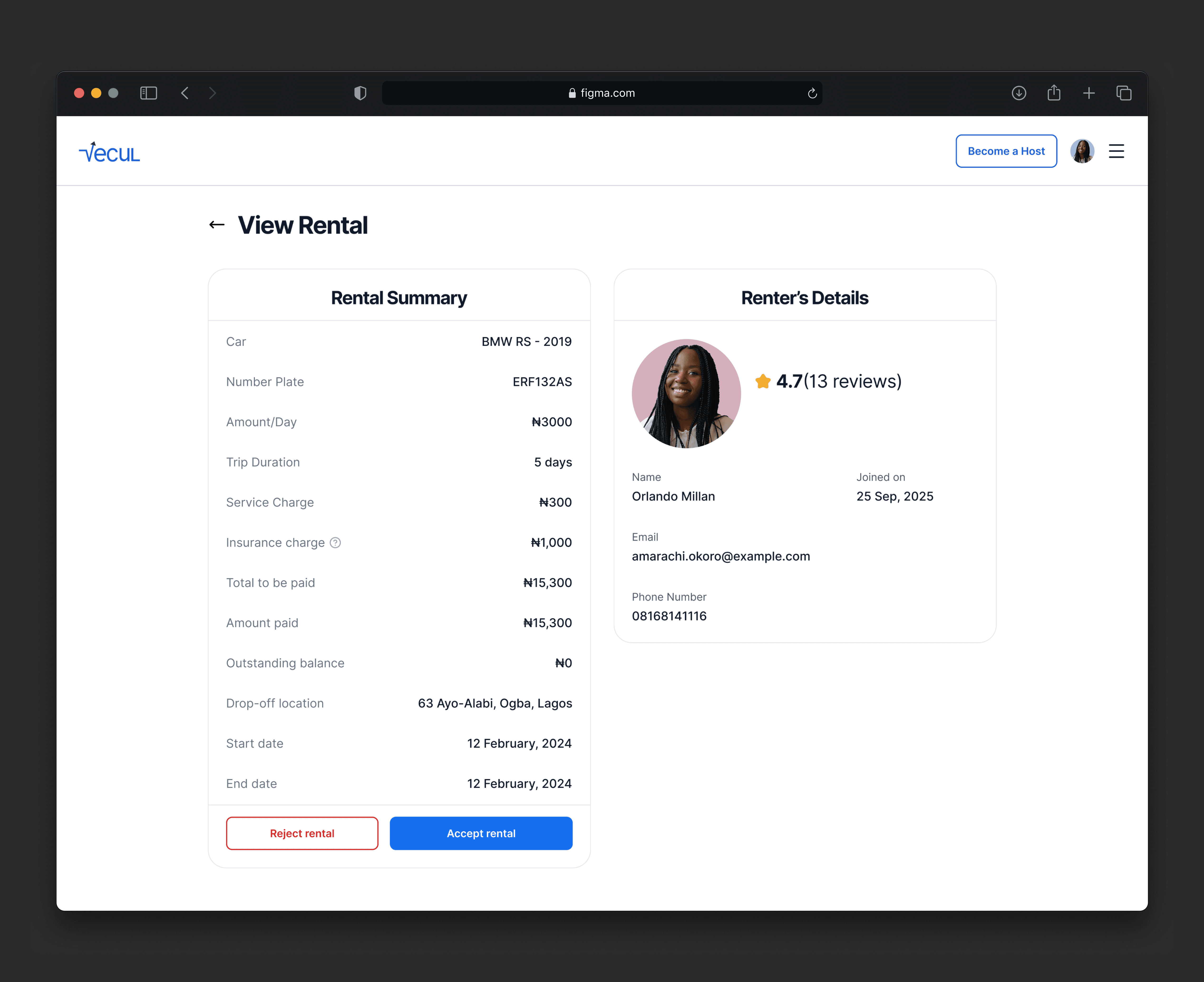Reload the page with refresh icon
The height and width of the screenshot is (982, 1204).
[812, 93]
